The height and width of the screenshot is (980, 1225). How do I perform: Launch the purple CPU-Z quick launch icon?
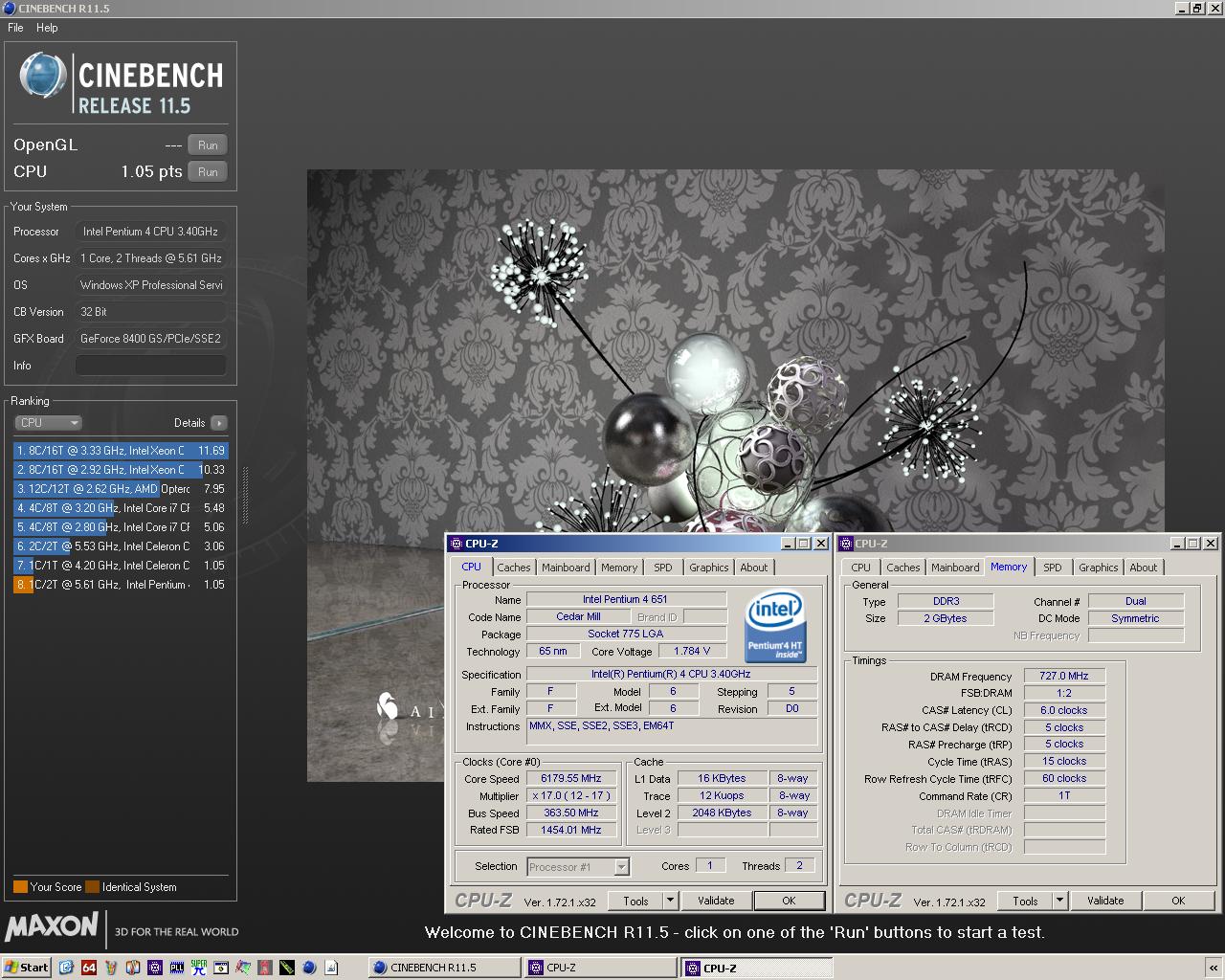point(155,968)
